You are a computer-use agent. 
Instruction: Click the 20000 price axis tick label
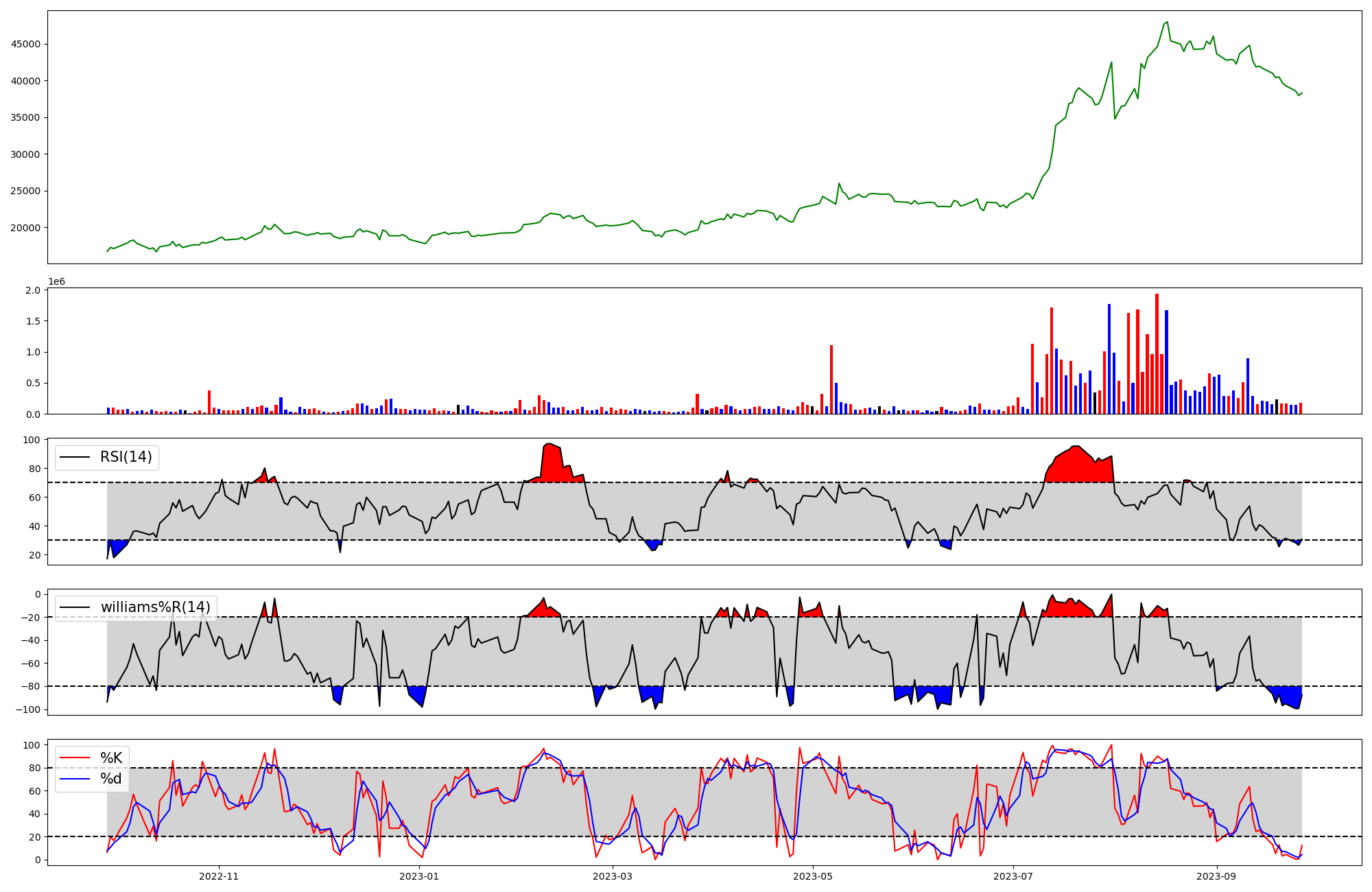point(25,228)
